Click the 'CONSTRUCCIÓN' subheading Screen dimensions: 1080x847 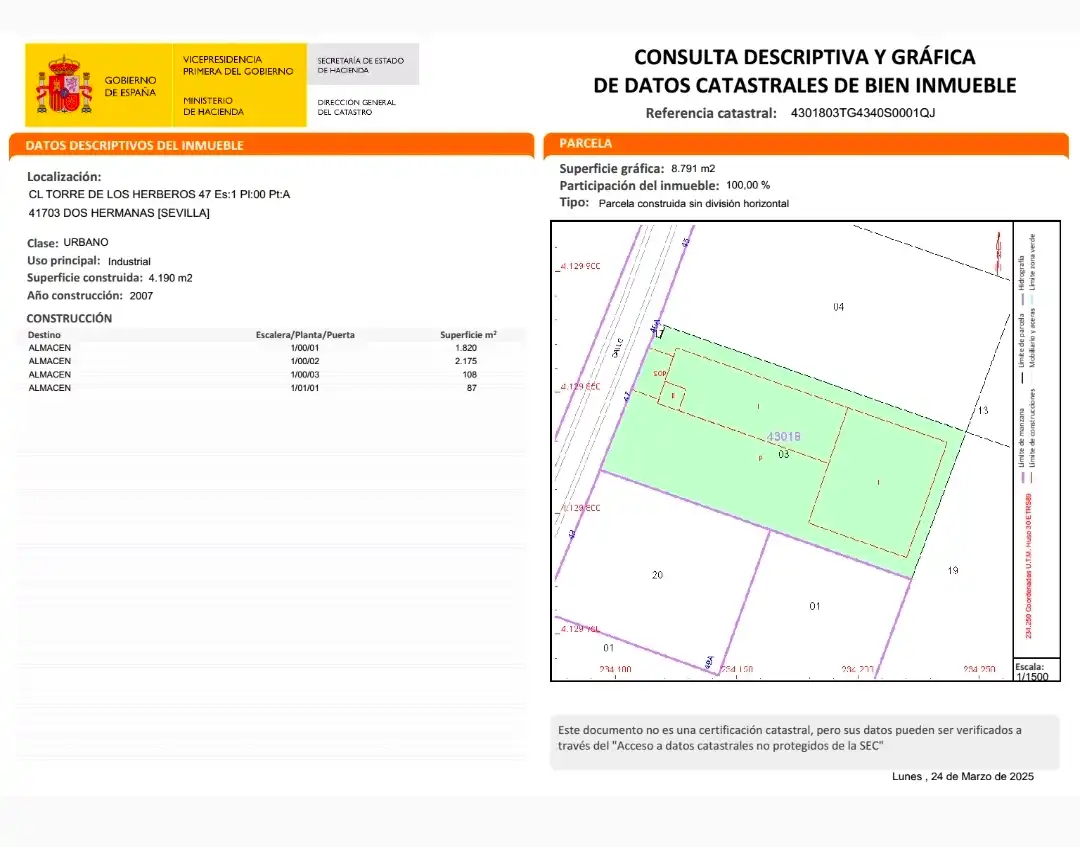pyautogui.click(x=69, y=319)
